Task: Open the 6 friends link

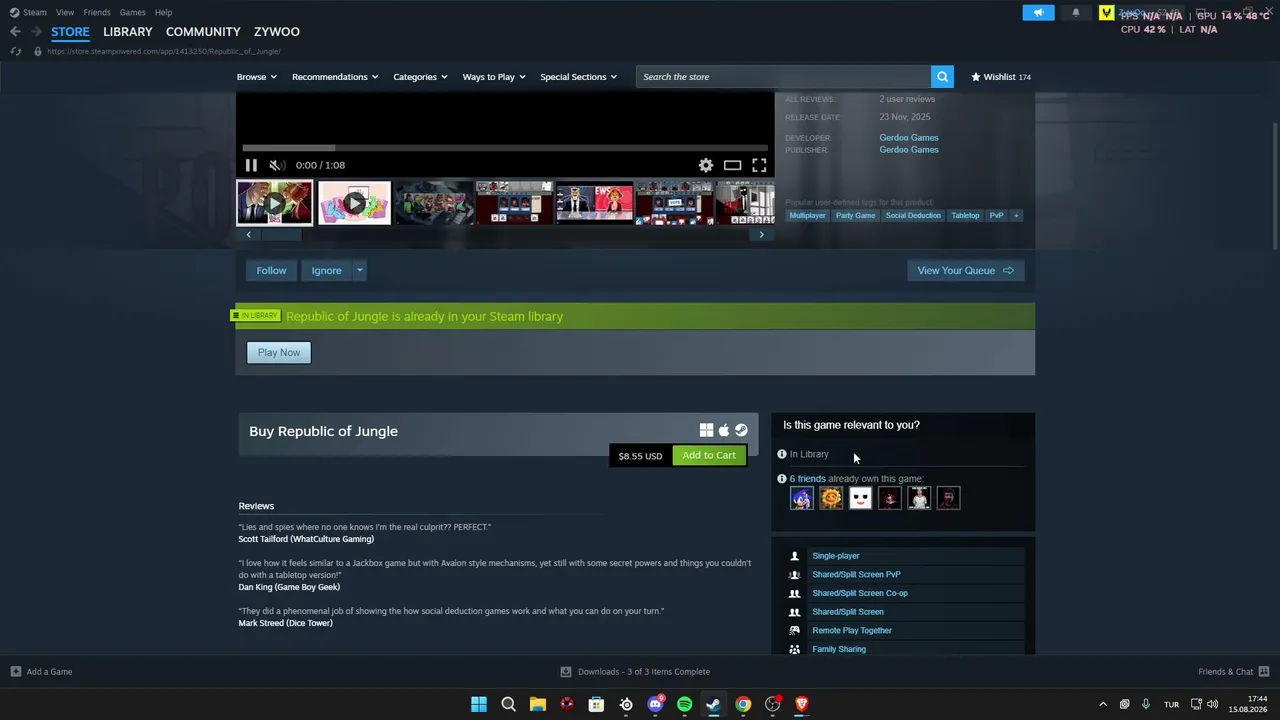Action: [x=808, y=479]
